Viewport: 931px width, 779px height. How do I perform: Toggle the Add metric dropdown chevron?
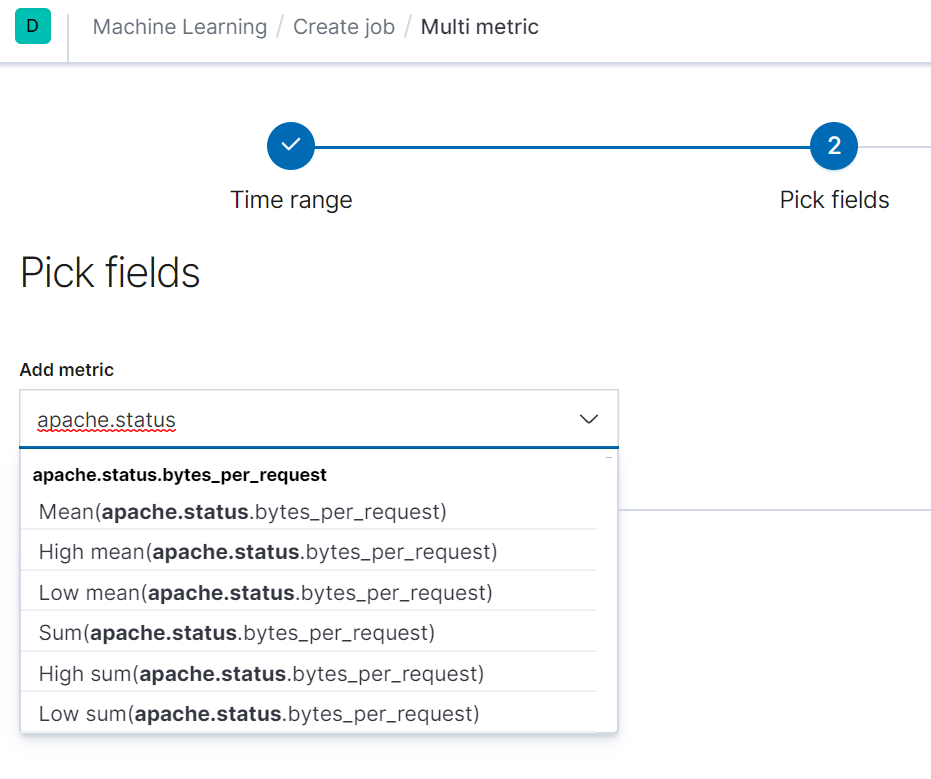(x=588, y=419)
